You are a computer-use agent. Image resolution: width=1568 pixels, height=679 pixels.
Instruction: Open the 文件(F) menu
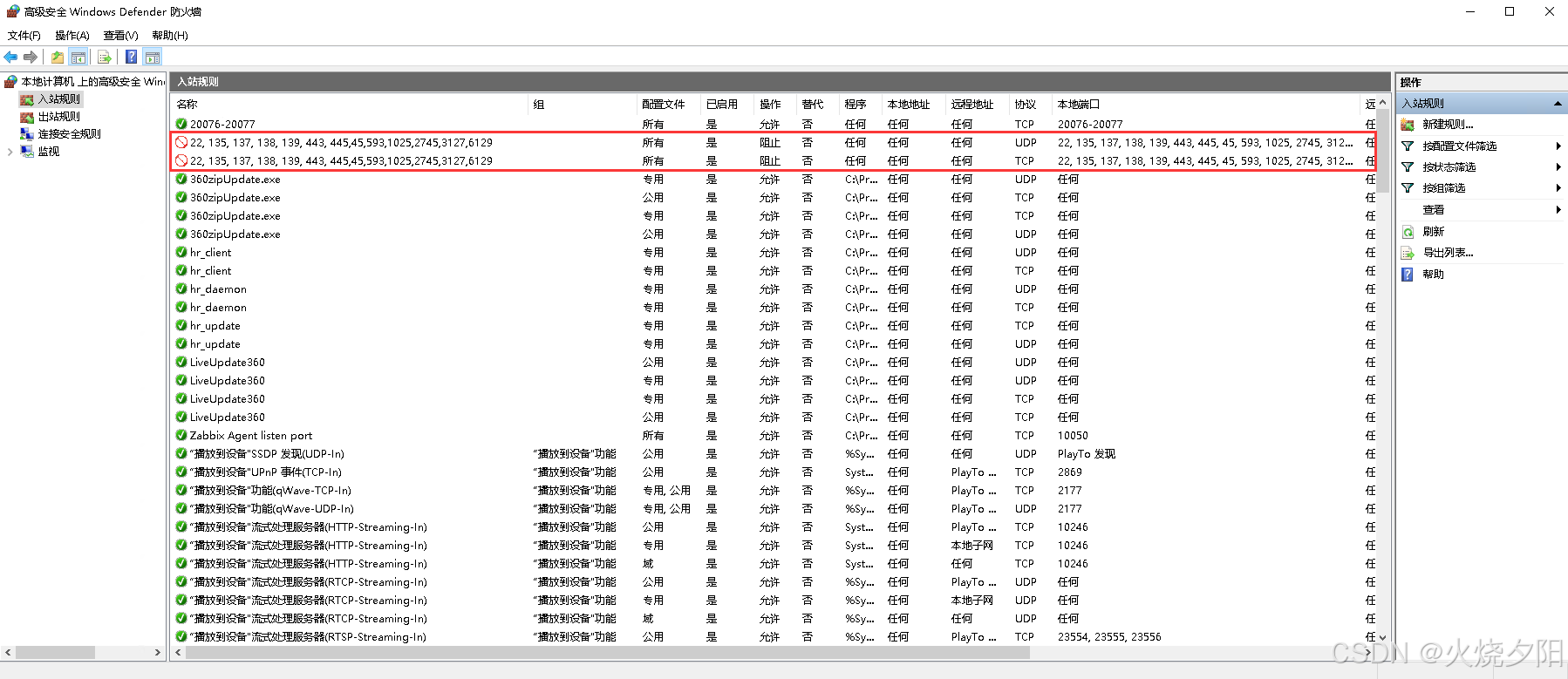click(x=24, y=36)
